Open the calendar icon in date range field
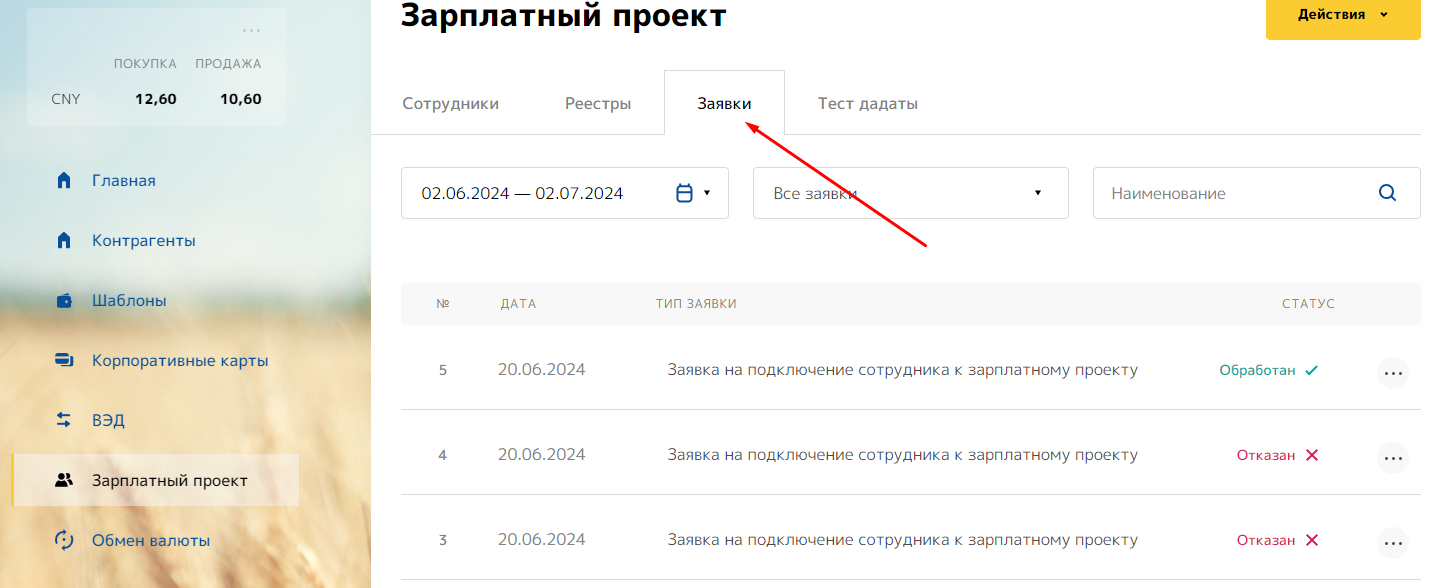 (x=685, y=193)
